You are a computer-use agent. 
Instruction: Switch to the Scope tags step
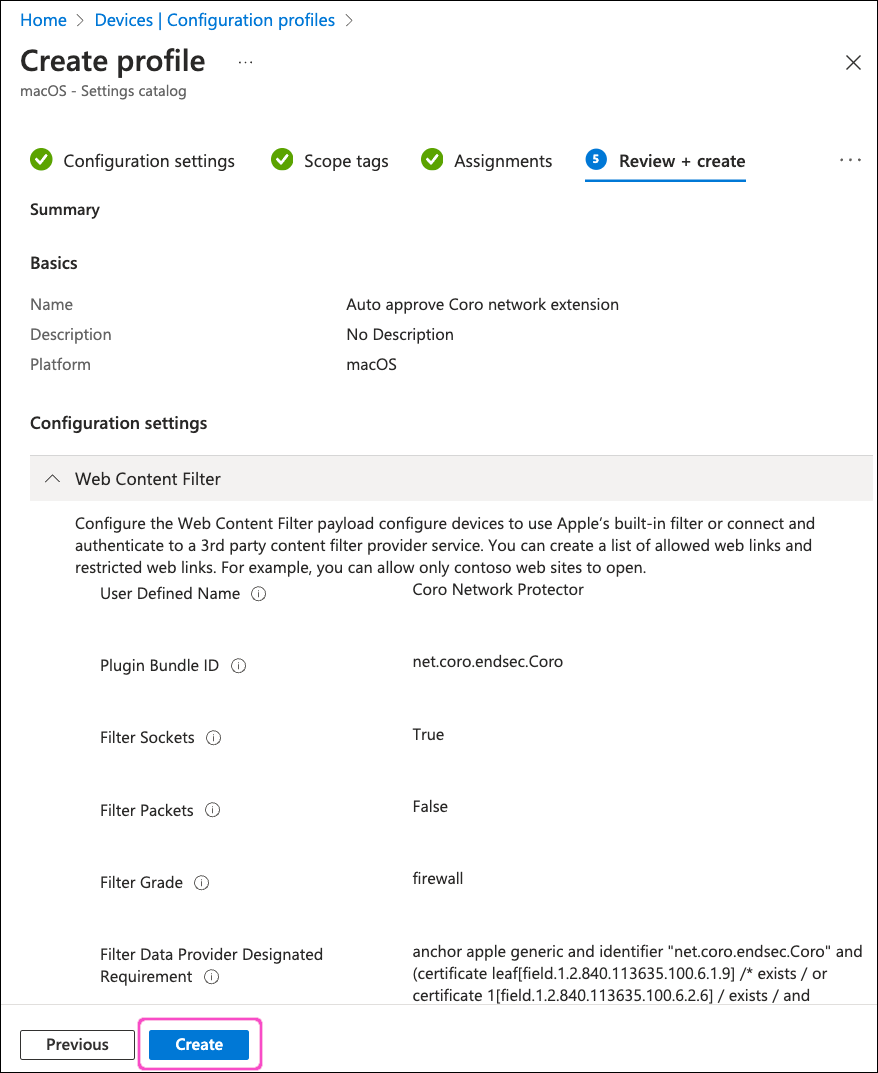345,161
